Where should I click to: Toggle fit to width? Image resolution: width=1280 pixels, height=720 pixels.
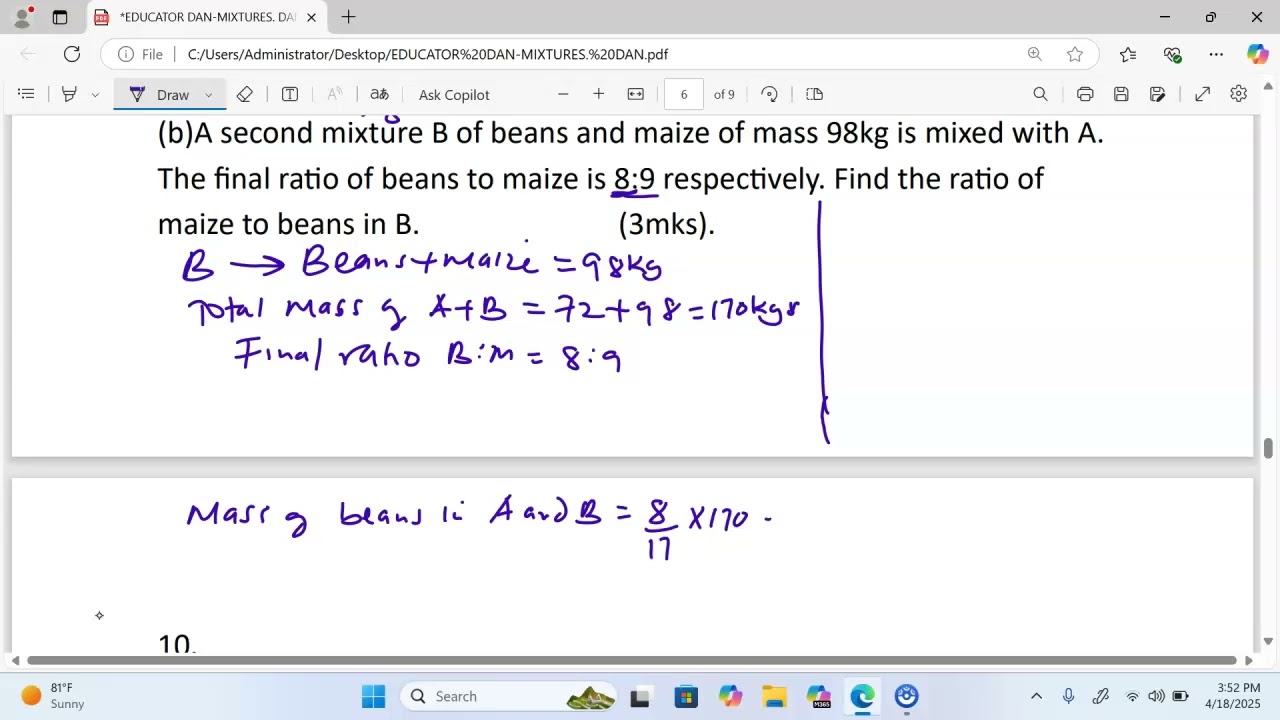[635, 94]
